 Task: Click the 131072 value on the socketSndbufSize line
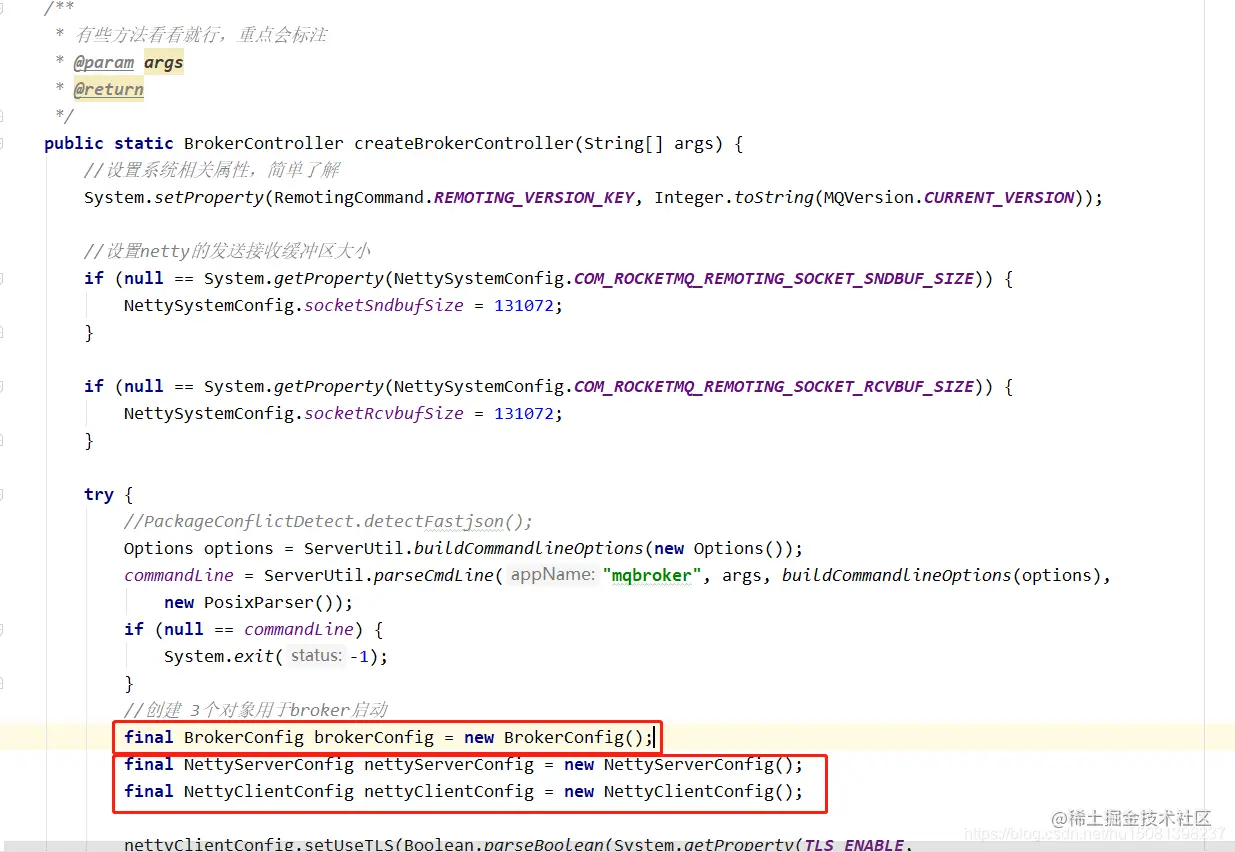(524, 305)
